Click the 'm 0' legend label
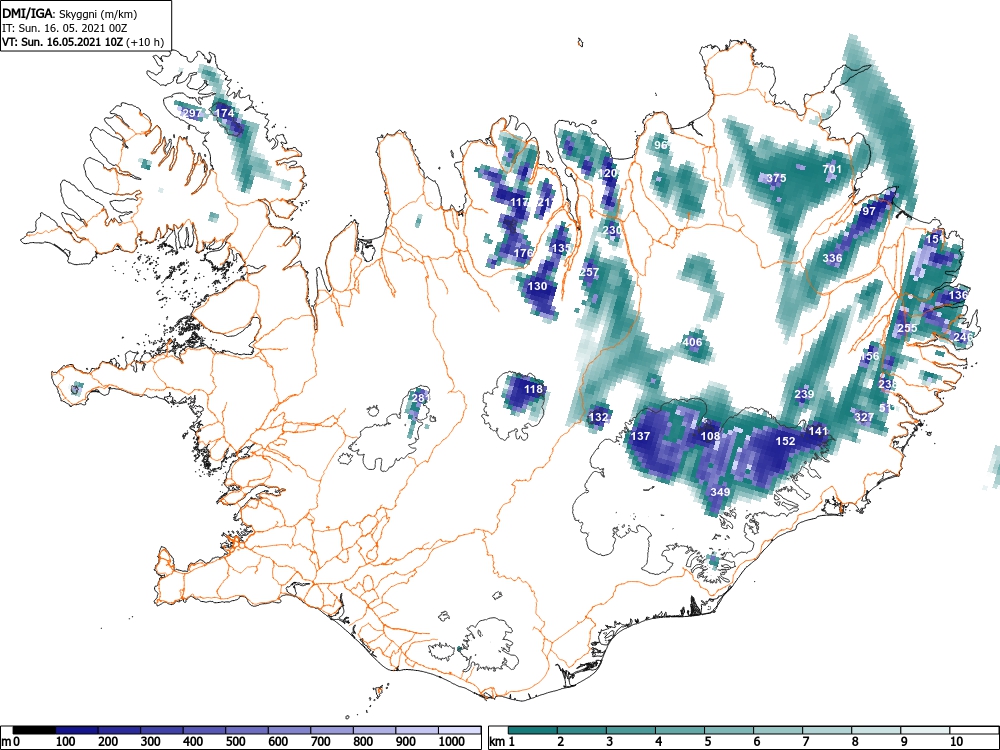This screenshot has width=1000, height=750. coord(11,742)
